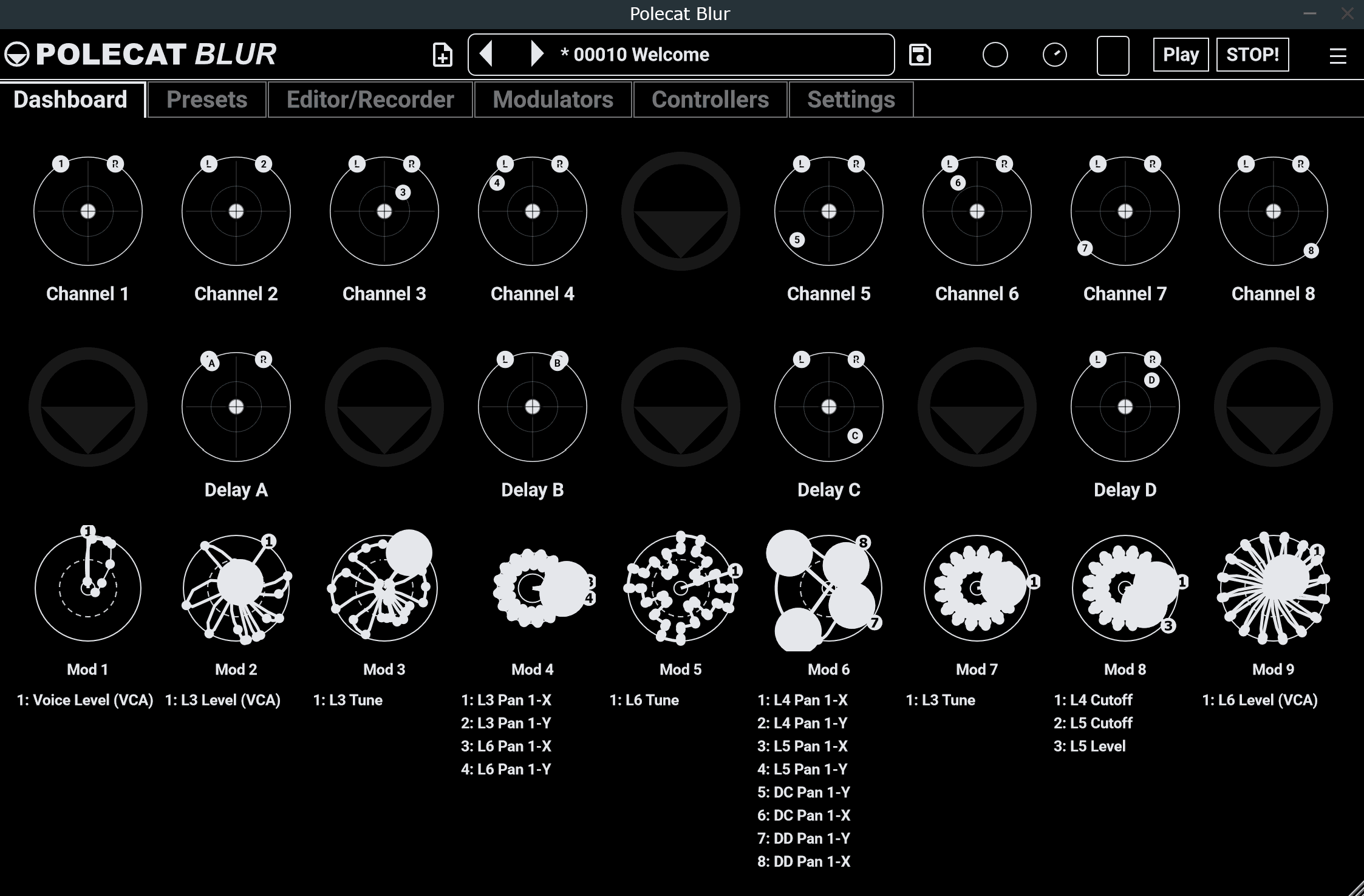Click the Channel 1 label
Screen dimensions: 1364x896
coord(87,294)
